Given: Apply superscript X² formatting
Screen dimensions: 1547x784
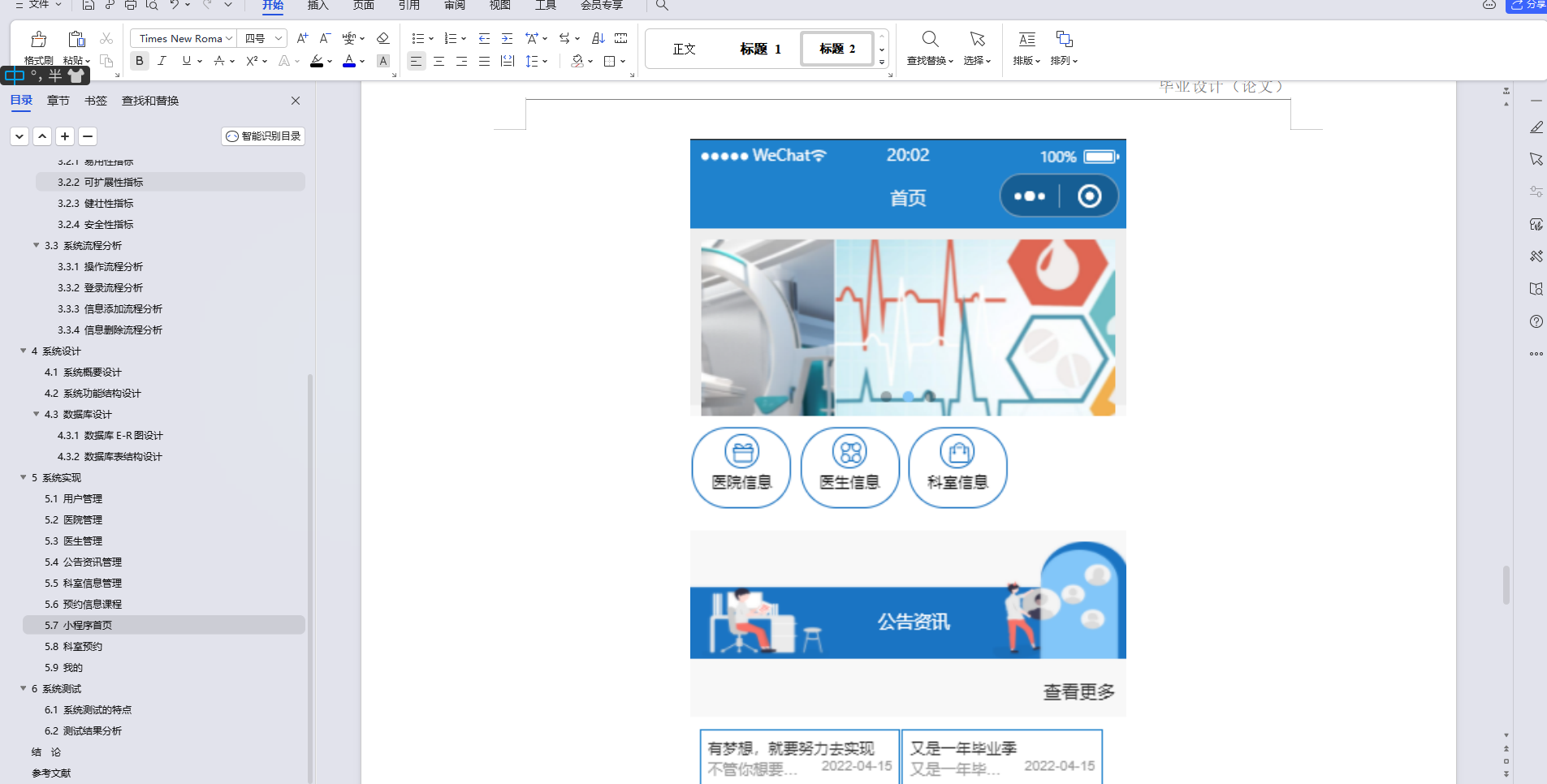Looking at the screenshot, I should pyautogui.click(x=252, y=61).
